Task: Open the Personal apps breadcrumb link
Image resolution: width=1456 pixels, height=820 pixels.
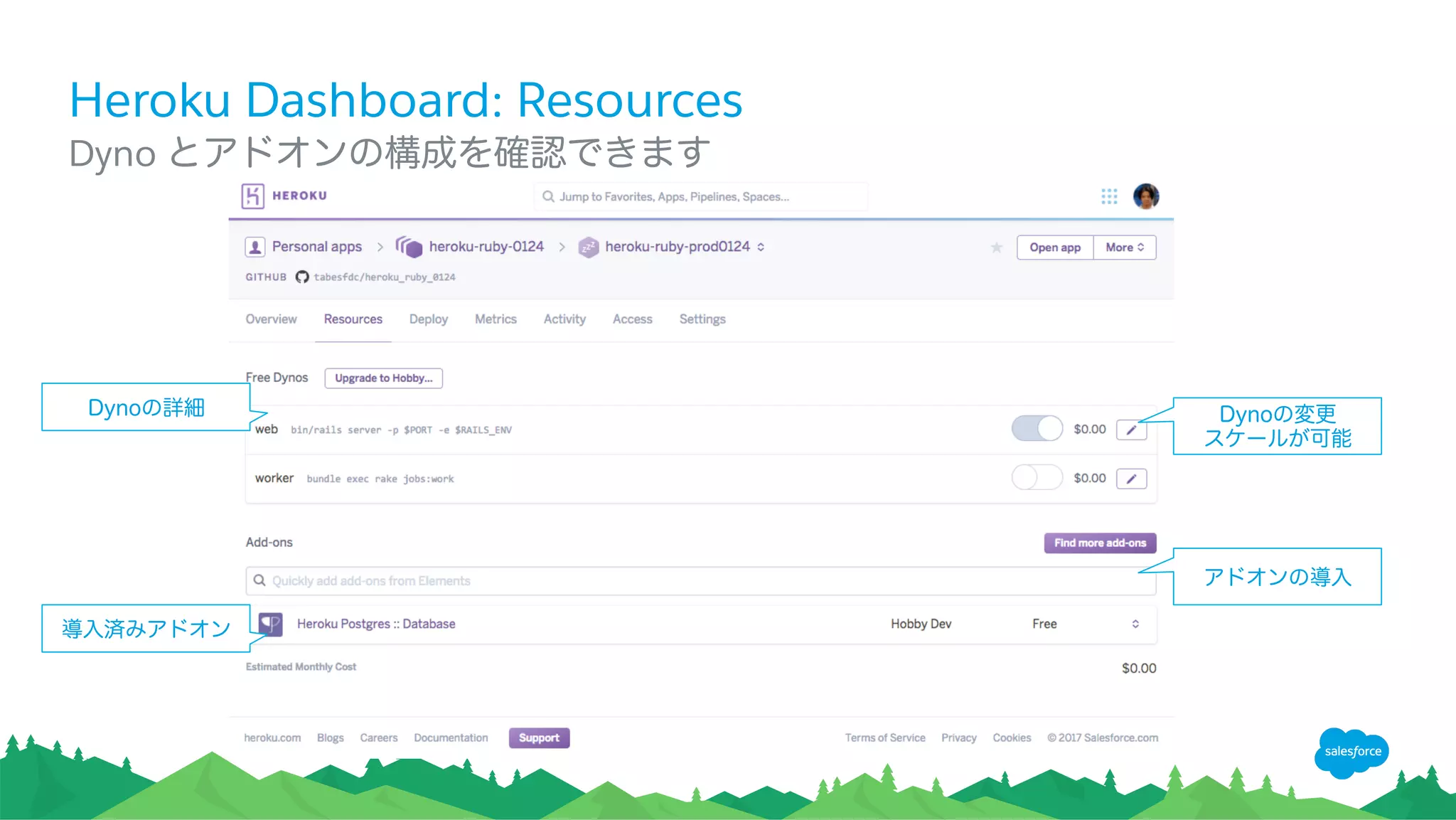Action: pyautogui.click(x=316, y=247)
